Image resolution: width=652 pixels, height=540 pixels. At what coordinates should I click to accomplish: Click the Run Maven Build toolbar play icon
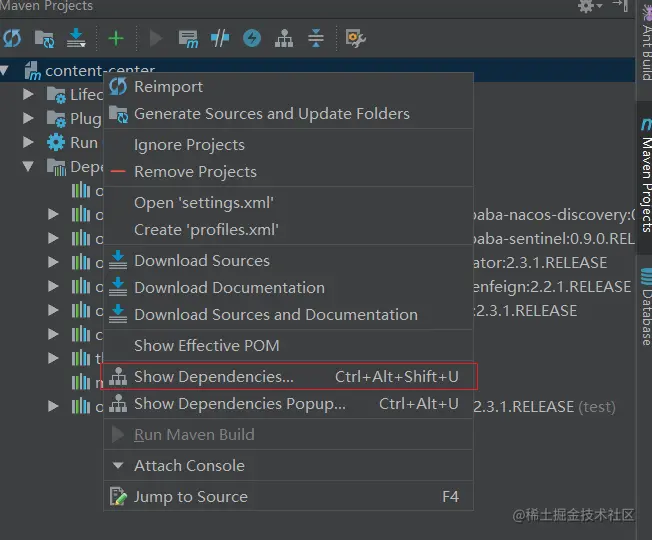pos(156,39)
